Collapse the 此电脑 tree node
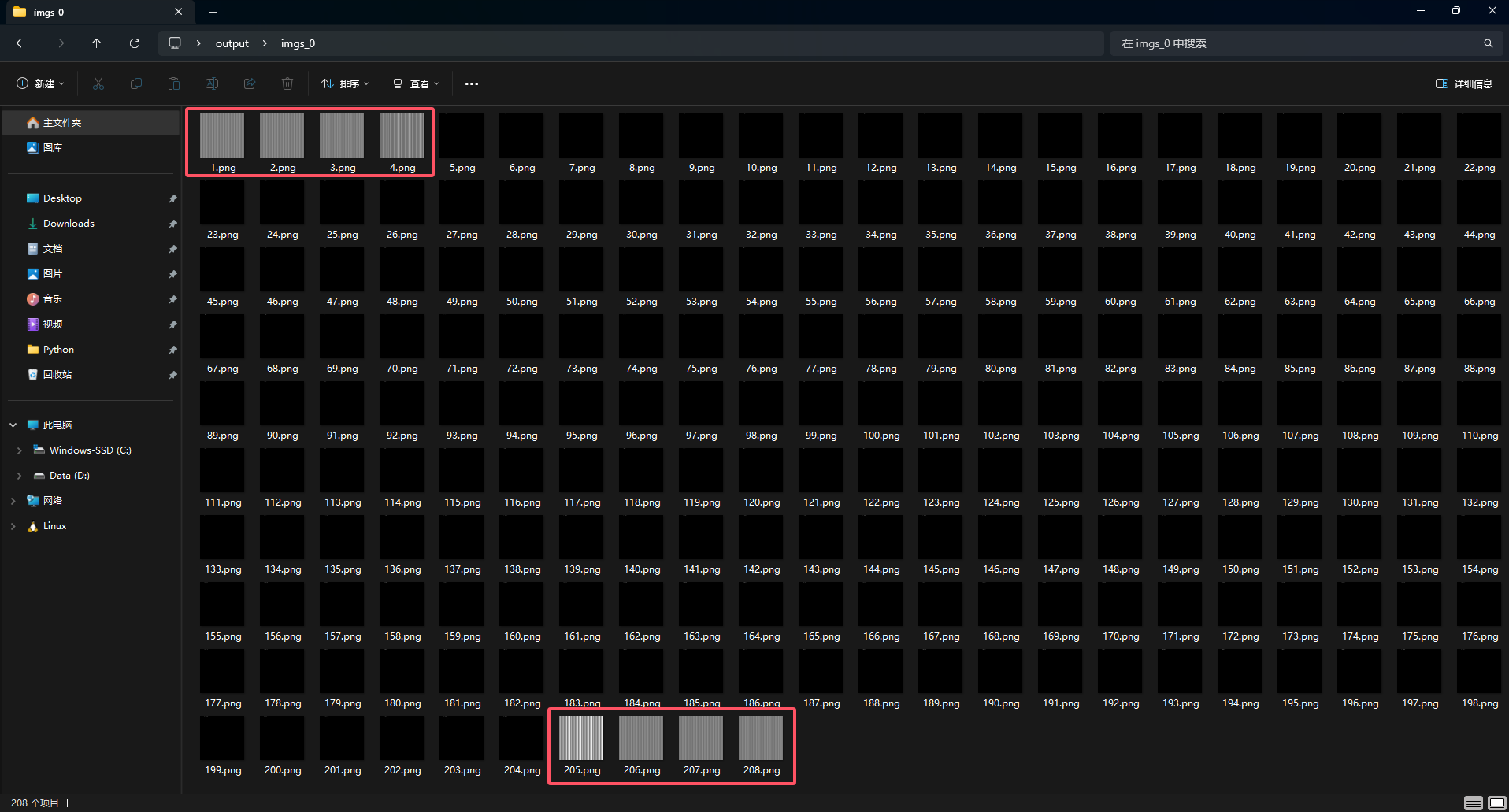The width and height of the screenshot is (1509, 812). point(13,425)
